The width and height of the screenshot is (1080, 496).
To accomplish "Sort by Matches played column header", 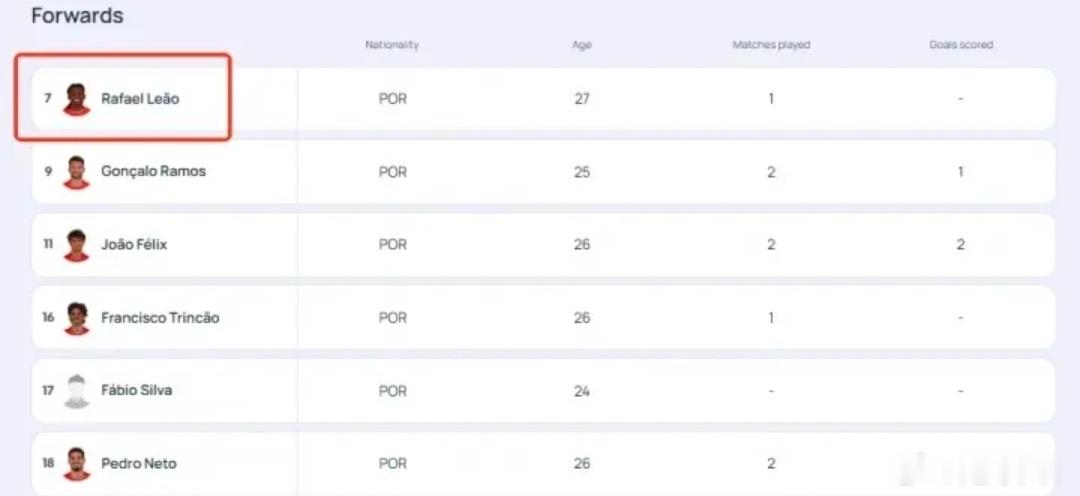I will (x=771, y=45).
